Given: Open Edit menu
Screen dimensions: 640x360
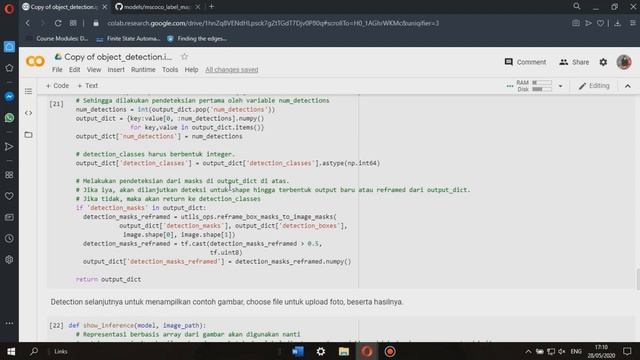Looking at the screenshot, I should [74, 70].
